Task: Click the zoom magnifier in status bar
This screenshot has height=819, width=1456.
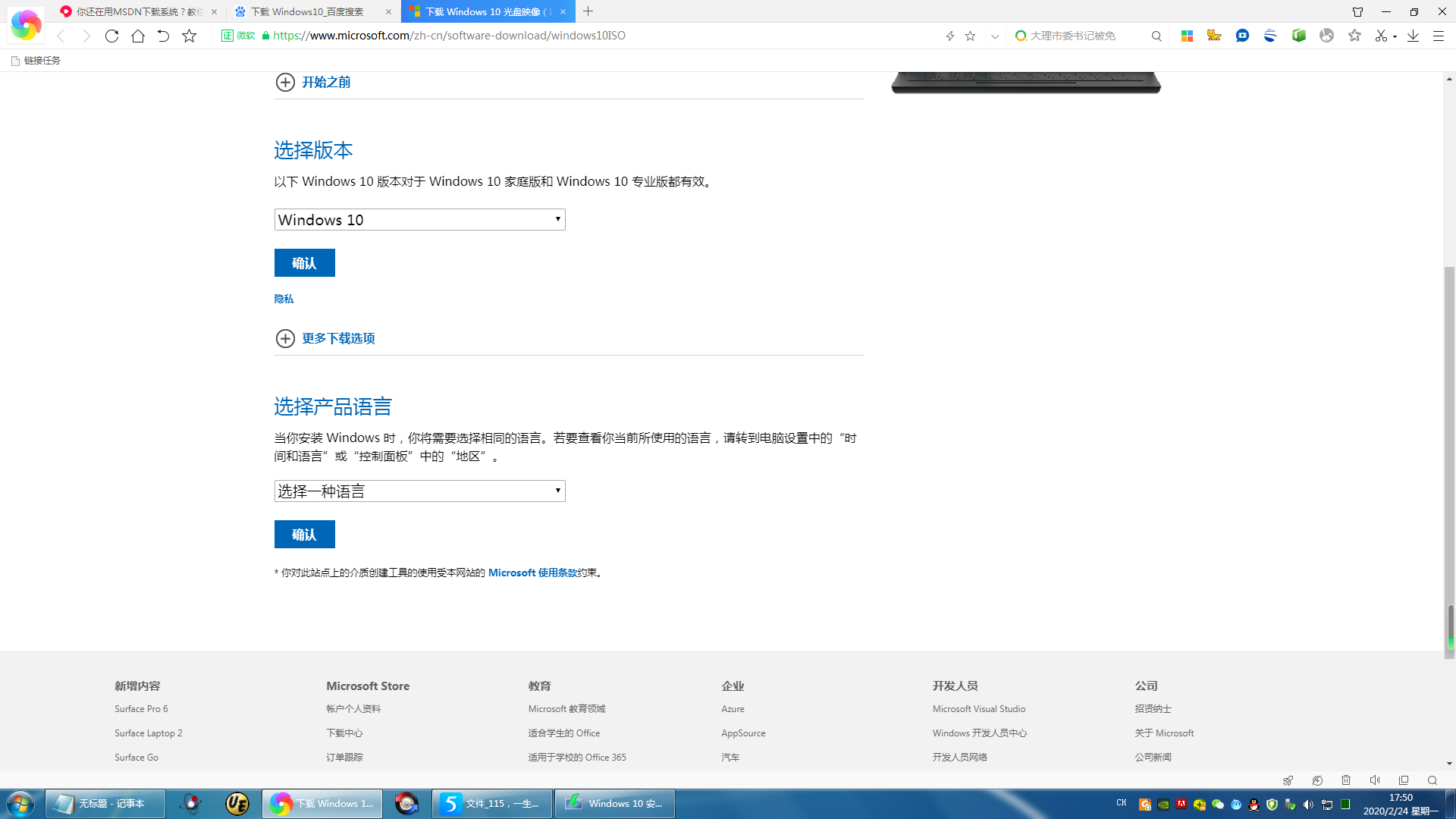Action: pyautogui.click(x=1432, y=780)
